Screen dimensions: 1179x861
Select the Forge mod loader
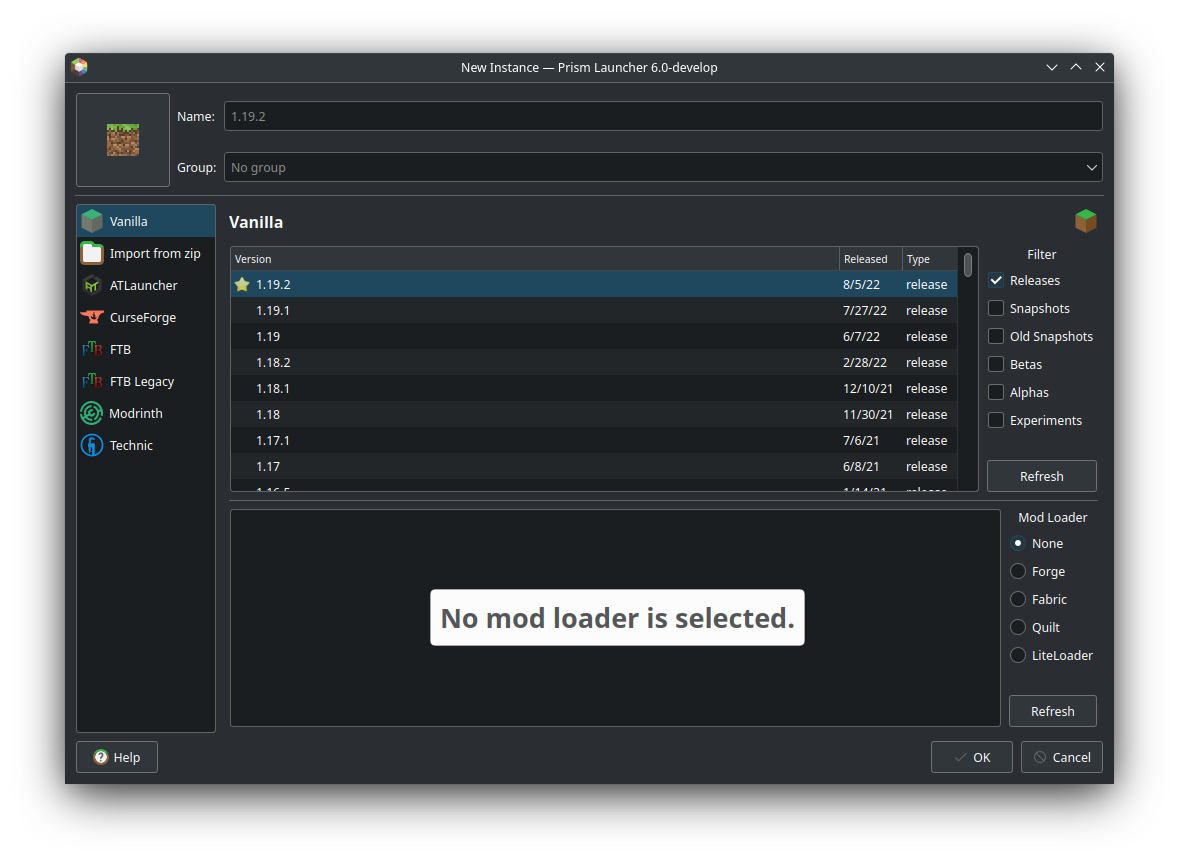pos(1018,571)
